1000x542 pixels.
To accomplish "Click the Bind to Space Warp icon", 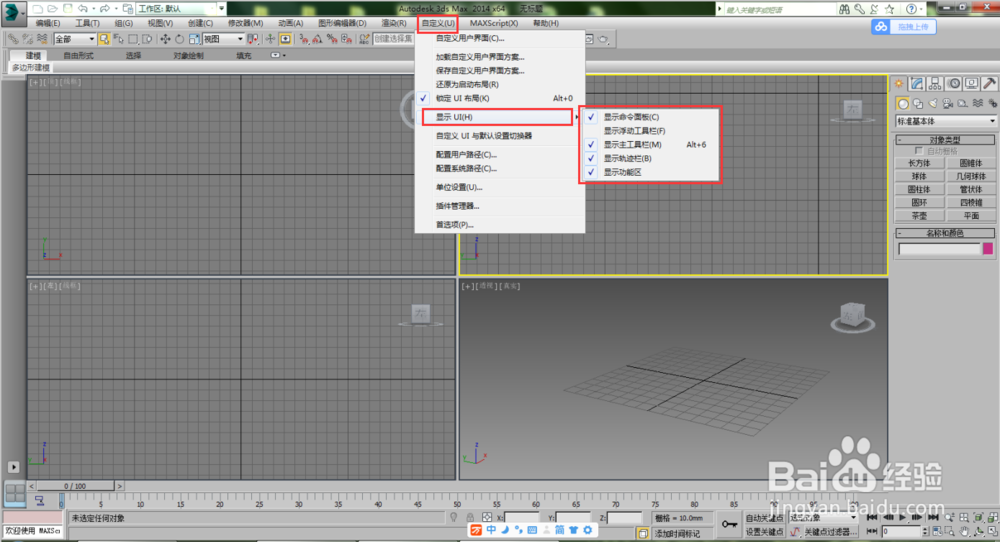I will coord(42,39).
